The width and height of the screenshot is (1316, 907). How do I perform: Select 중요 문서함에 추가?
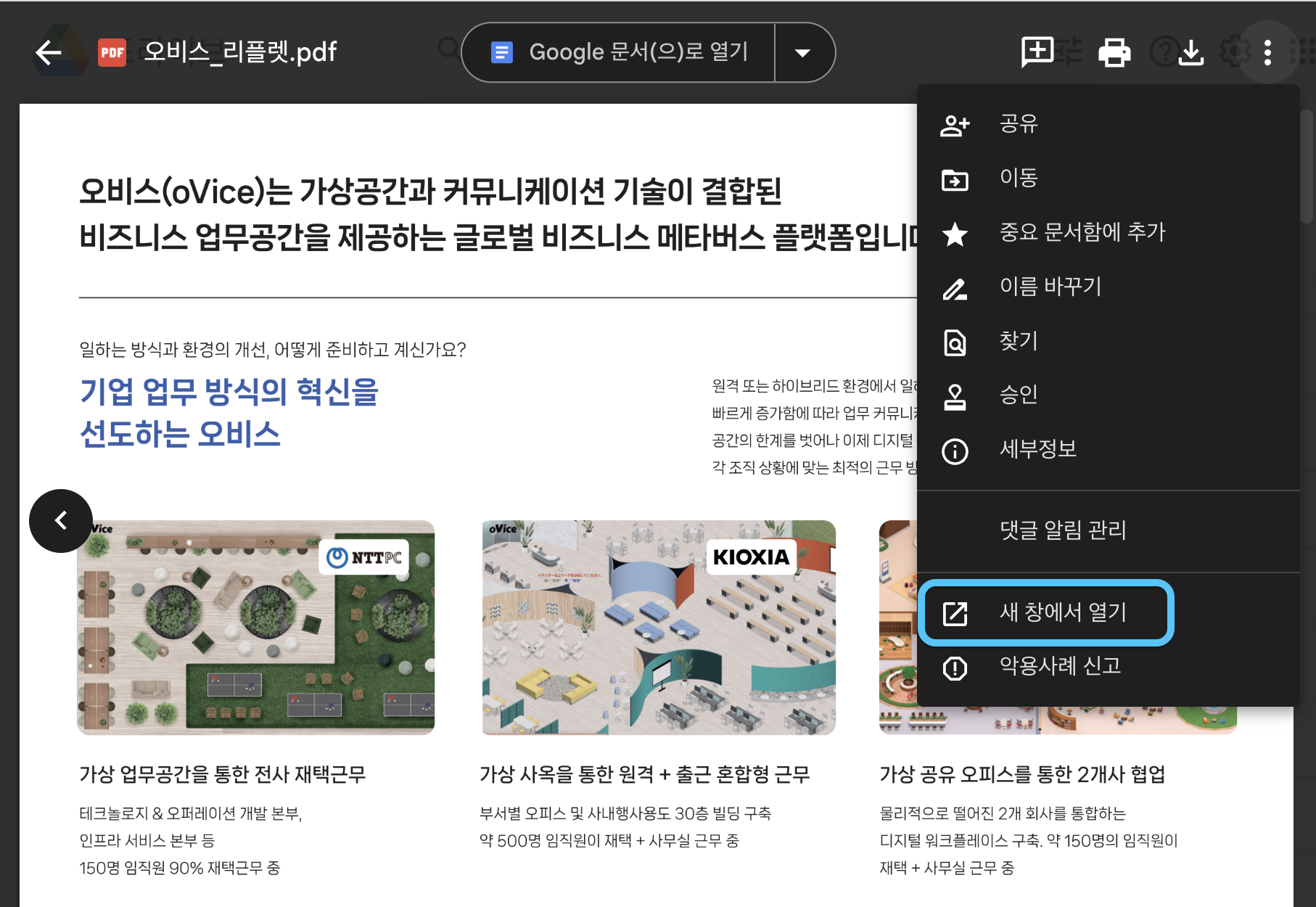coord(1108,233)
